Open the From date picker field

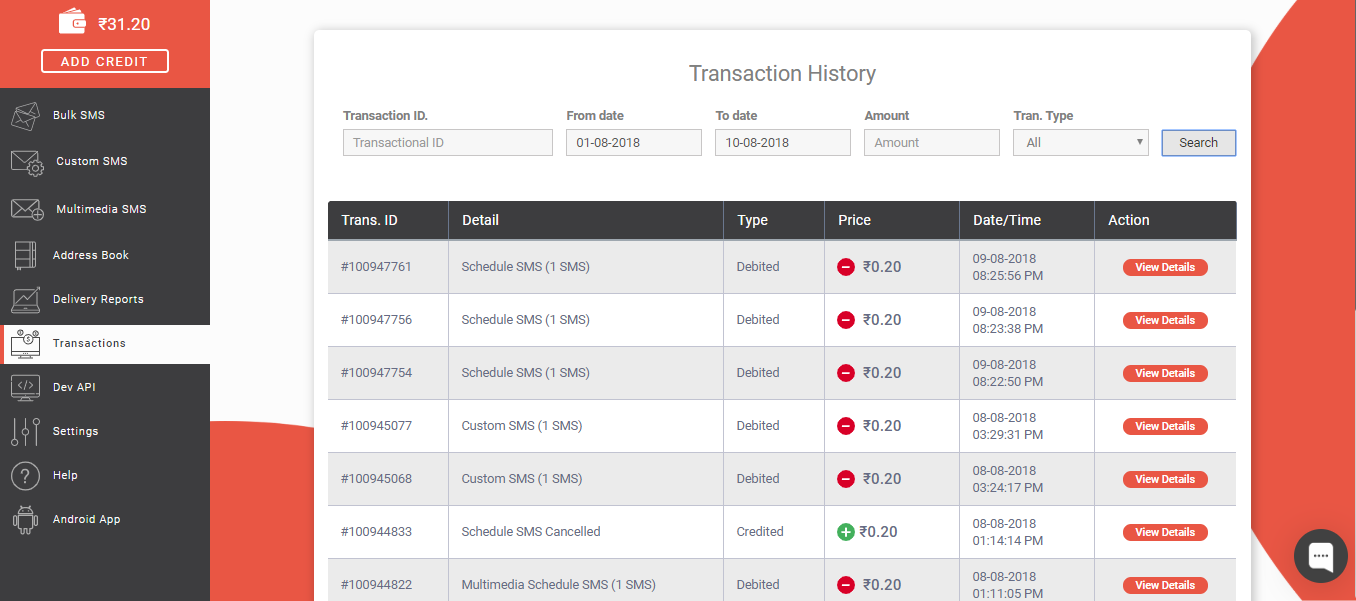(634, 143)
